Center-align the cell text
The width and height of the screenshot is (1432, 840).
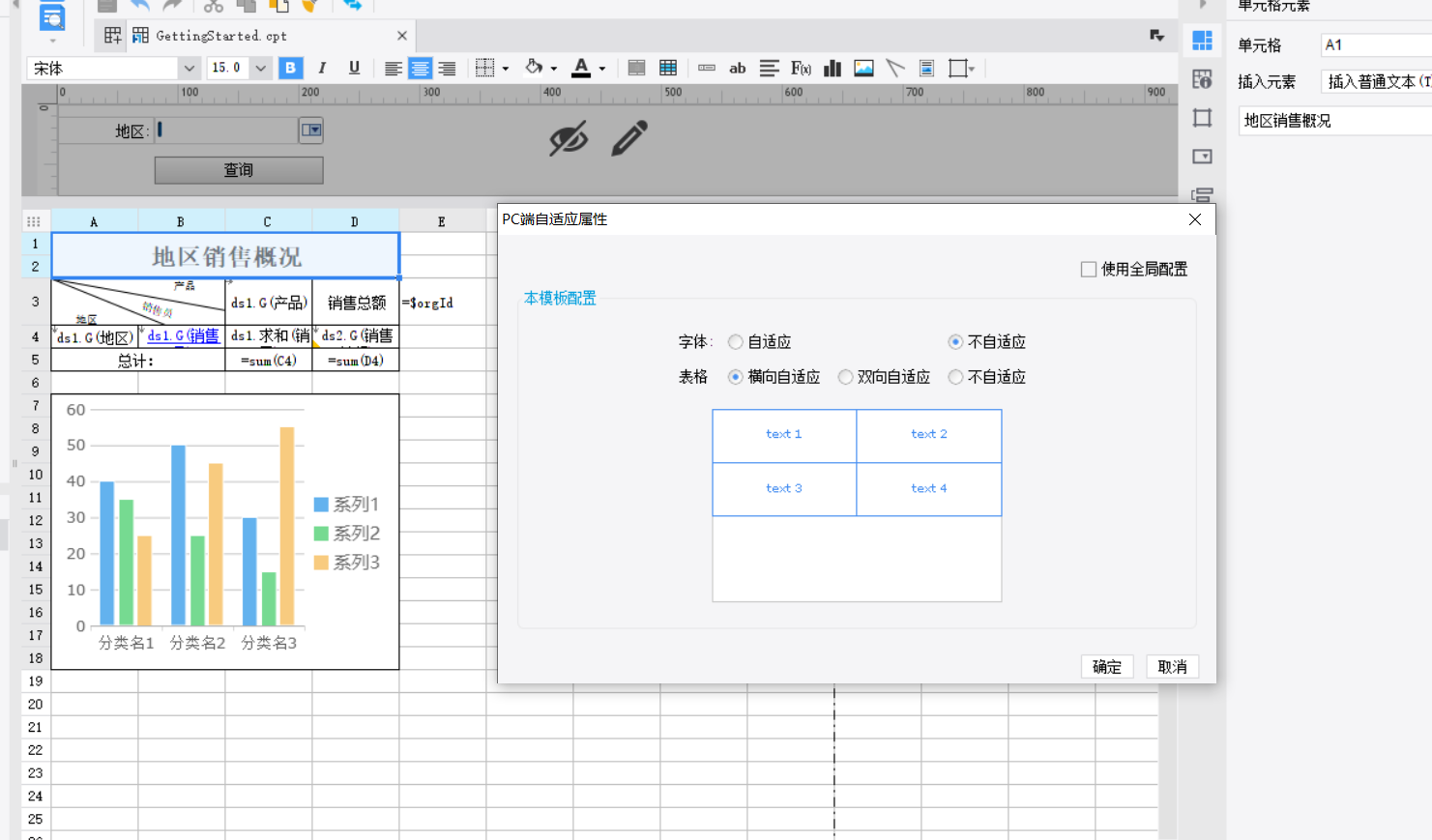click(420, 68)
